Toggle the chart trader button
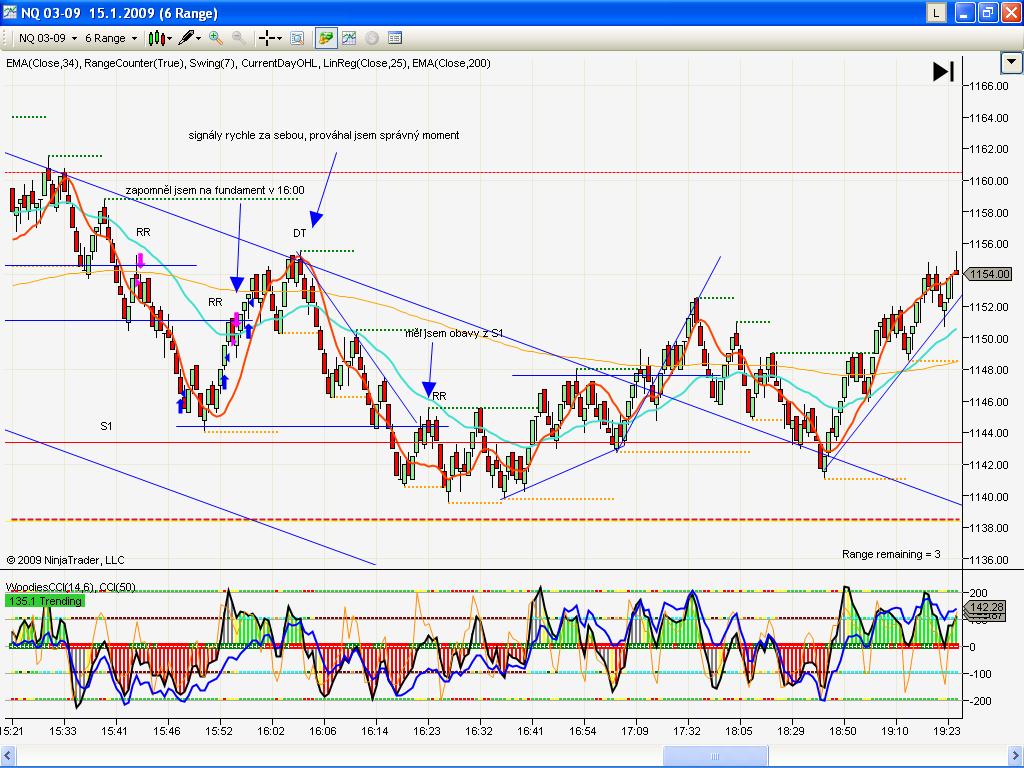1024x768 pixels. [326, 38]
